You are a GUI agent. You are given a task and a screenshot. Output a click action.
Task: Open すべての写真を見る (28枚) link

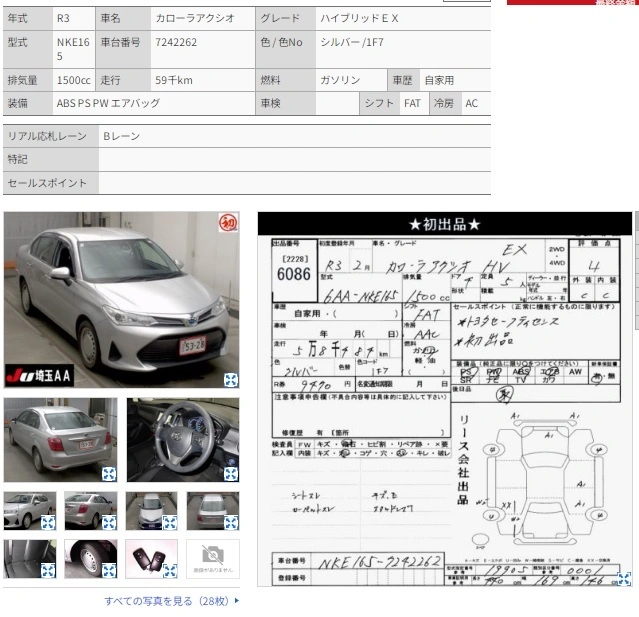pos(172,601)
